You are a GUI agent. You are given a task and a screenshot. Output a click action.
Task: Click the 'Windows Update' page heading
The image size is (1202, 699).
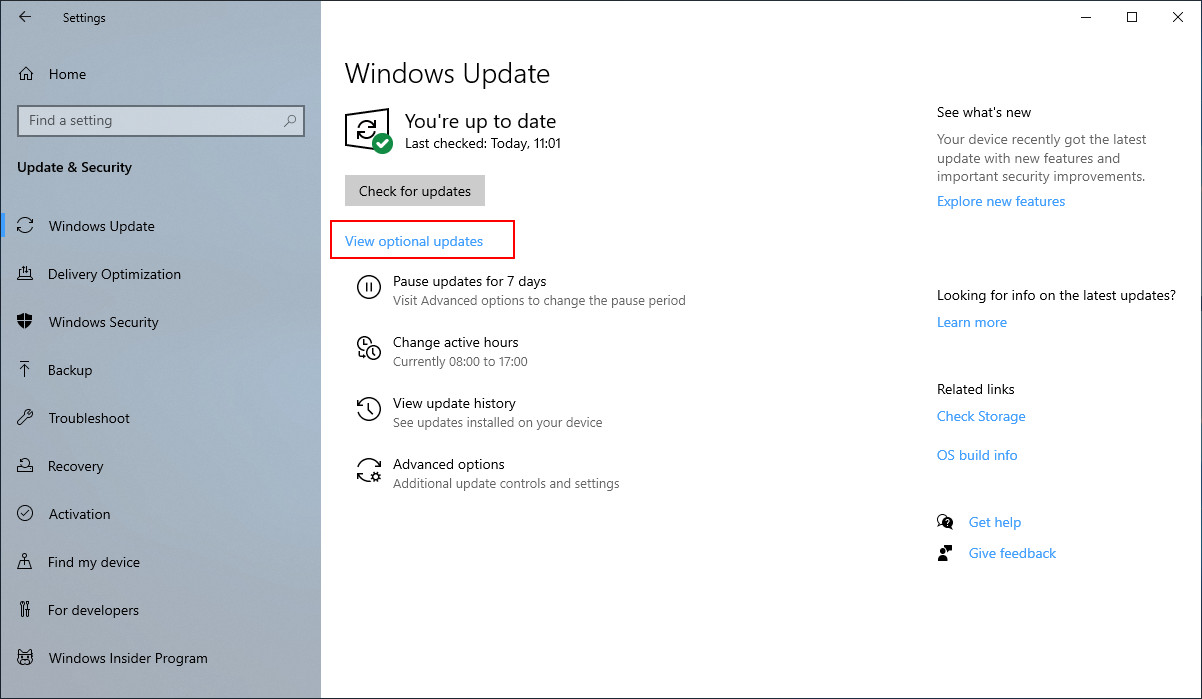click(447, 73)
